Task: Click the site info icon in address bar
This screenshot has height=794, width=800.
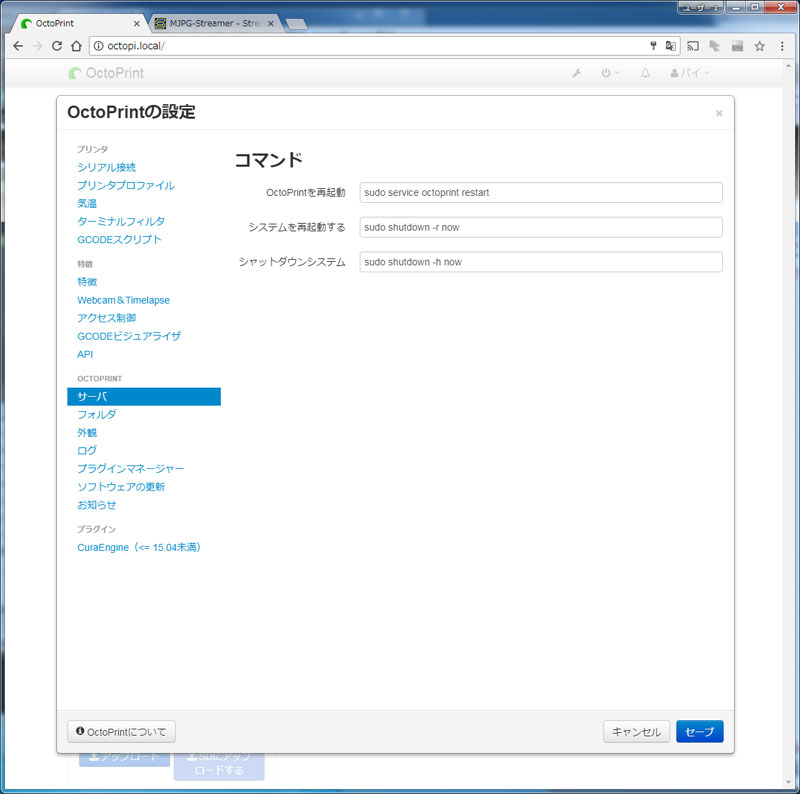Action: pos(98,46)
